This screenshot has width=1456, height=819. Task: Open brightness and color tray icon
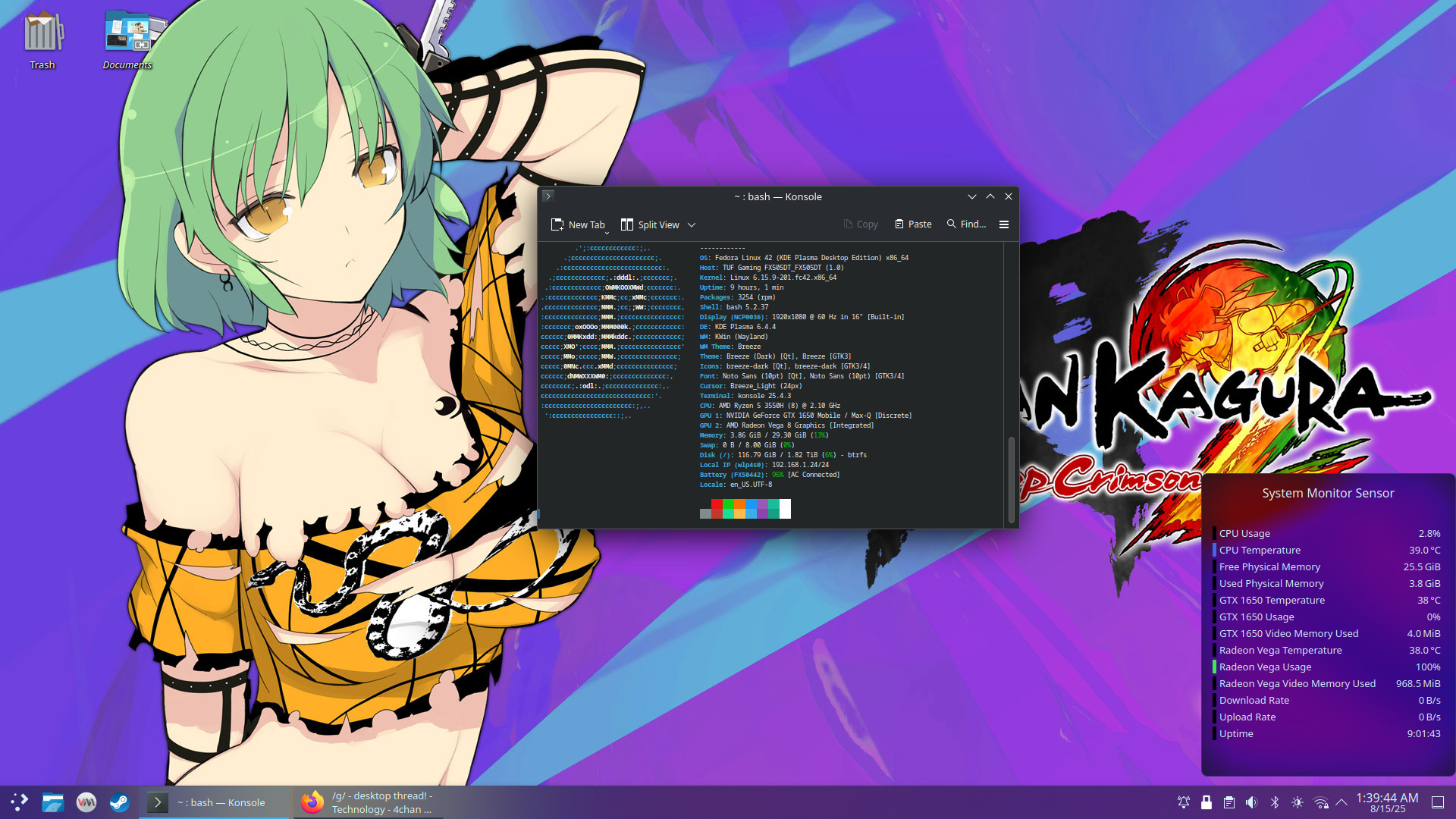click(x=1298, y=802)
